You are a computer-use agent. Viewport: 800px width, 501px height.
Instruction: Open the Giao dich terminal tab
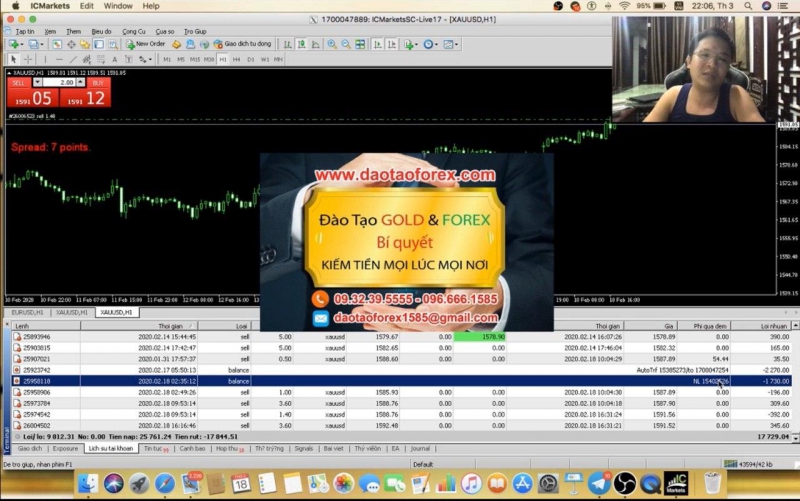(30, 448)
